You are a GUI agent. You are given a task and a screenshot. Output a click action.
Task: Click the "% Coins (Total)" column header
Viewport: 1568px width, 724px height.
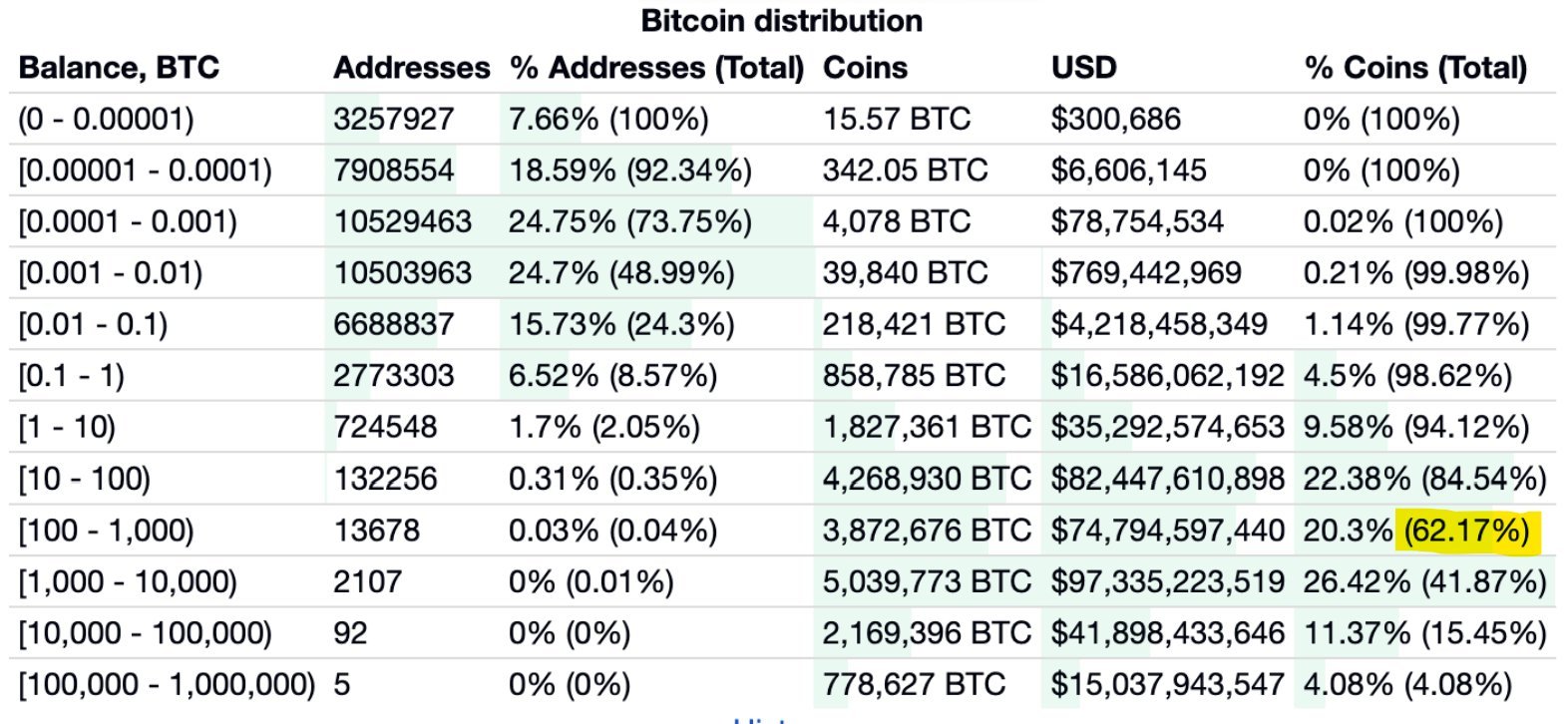[x=1415, y=68]
